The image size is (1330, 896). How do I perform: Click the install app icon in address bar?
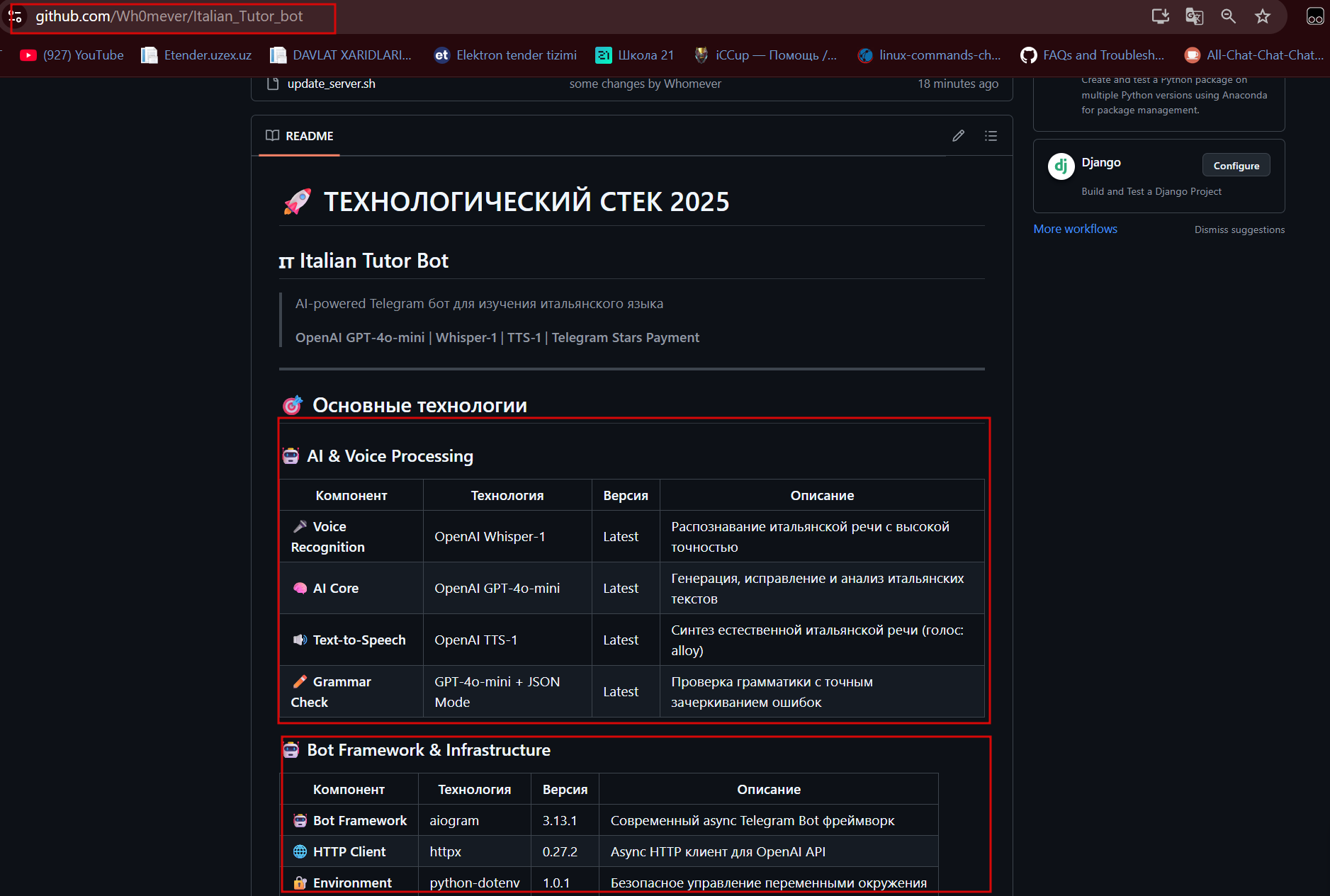coord(1160,16)
